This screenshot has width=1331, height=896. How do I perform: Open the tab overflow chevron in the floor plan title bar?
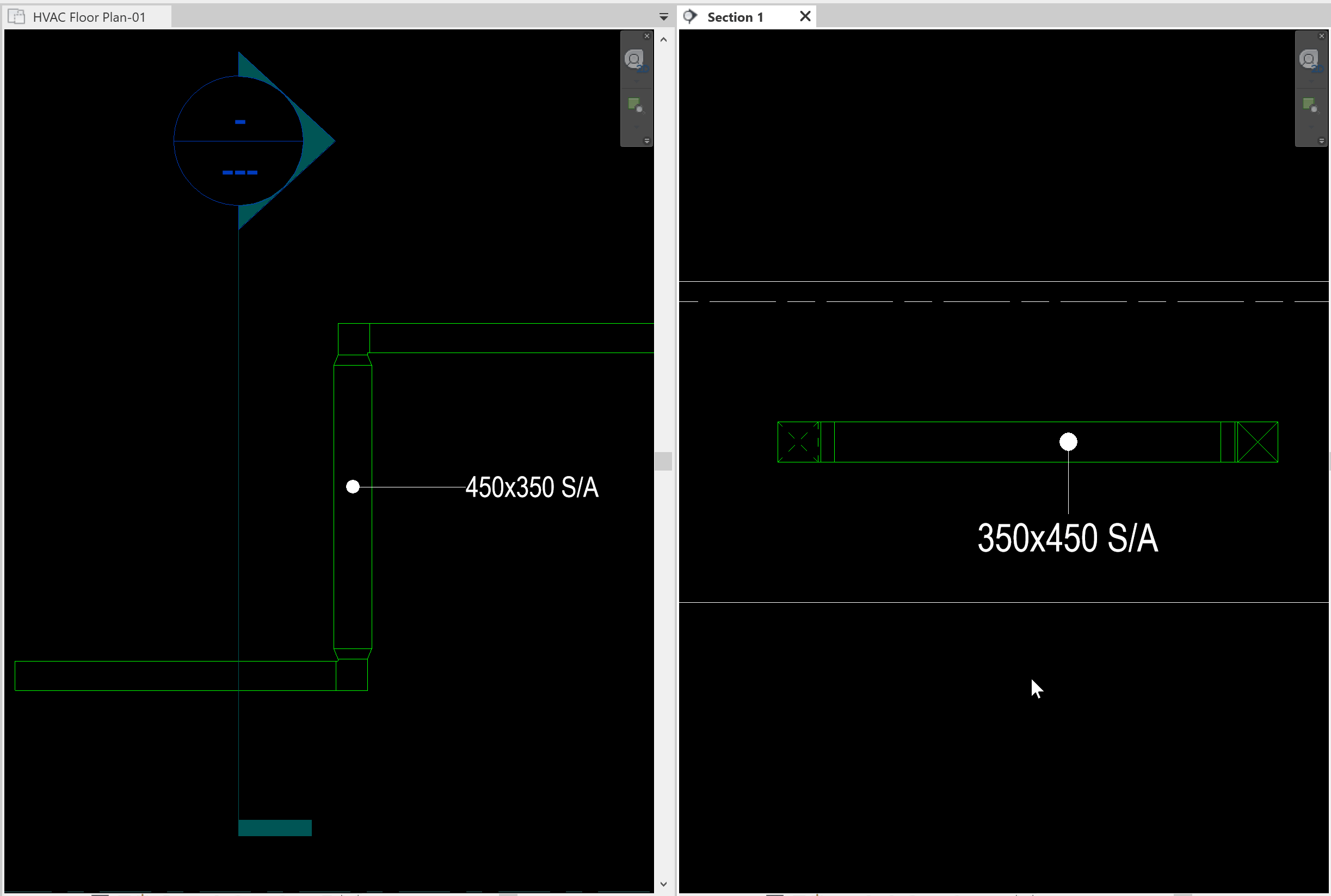(663, 16)
